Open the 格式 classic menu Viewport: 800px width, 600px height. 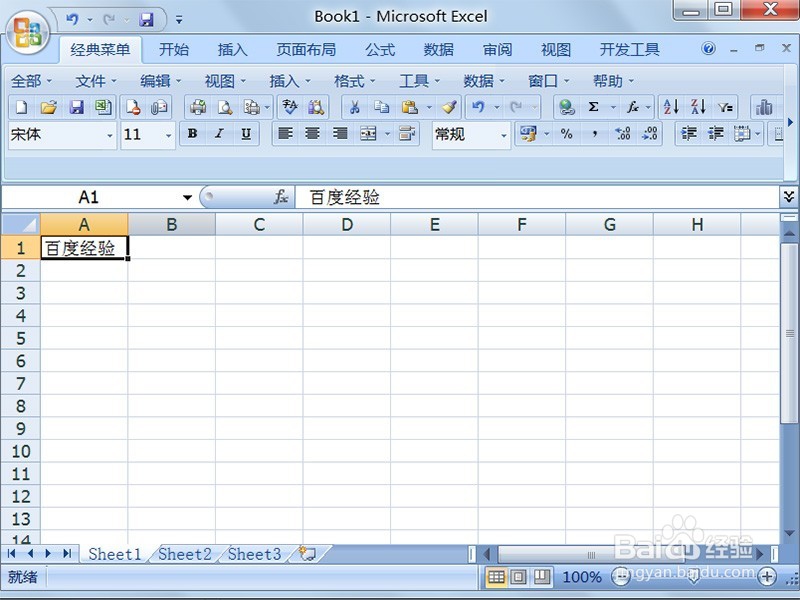click(x=355, y=81)
